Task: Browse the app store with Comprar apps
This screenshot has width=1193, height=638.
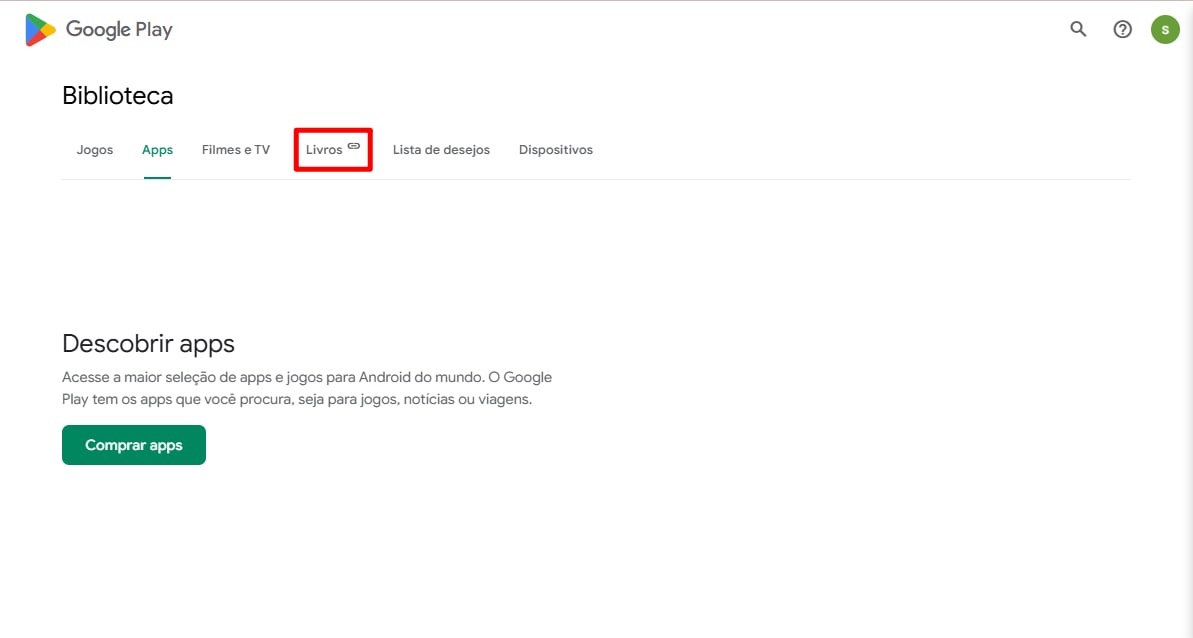Action: [x=133, y=444]
